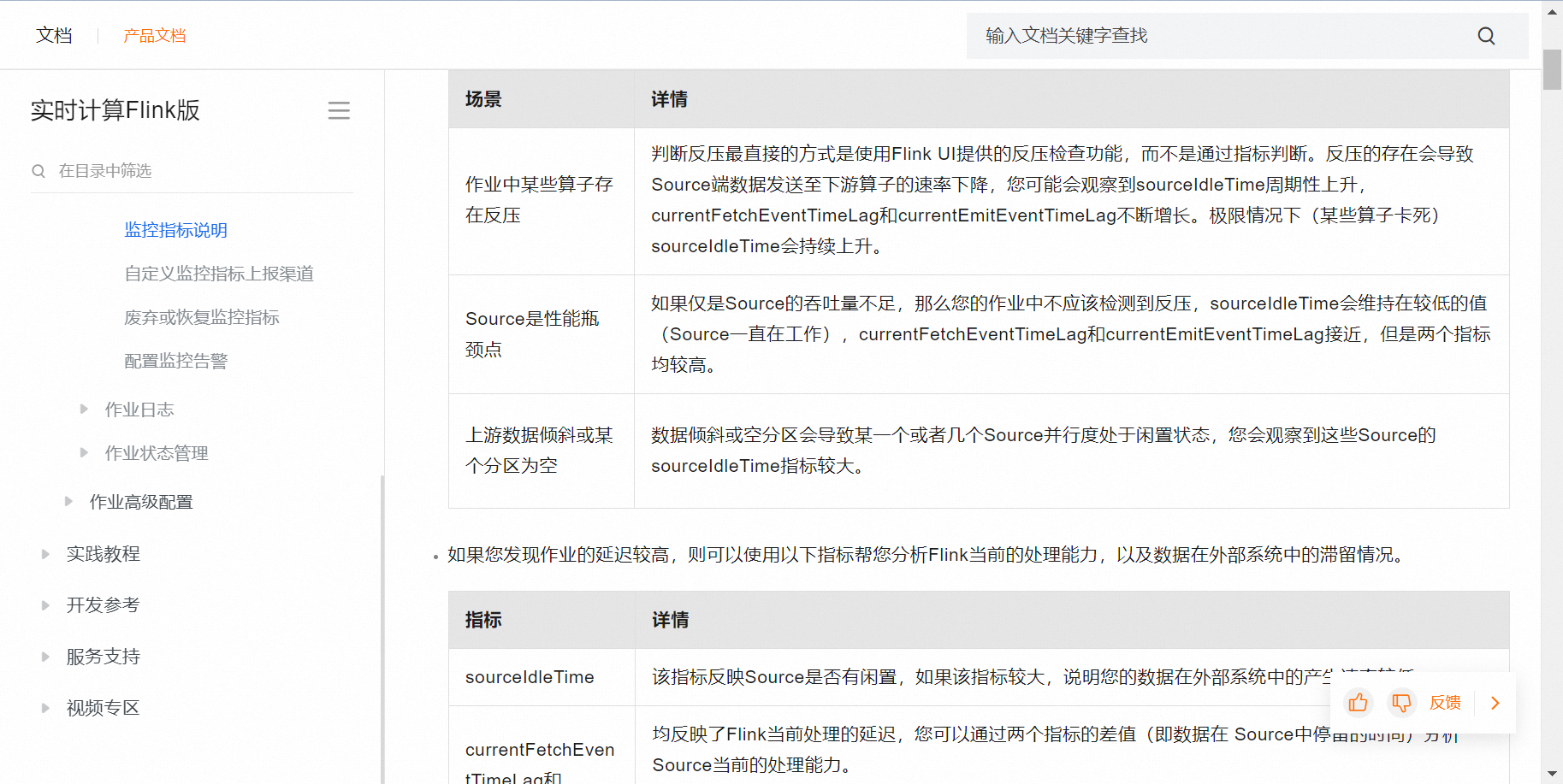
Task: Open 作业高级配置 sidebar item
Action: click(x=141, y=502)
